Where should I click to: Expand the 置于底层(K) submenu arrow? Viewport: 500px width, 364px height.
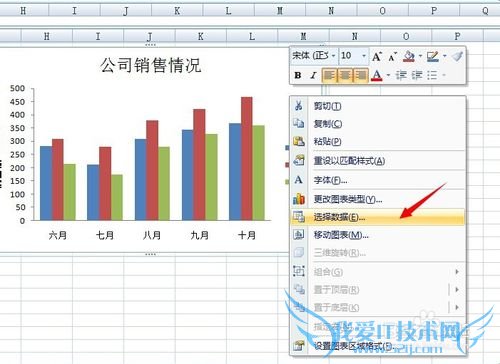tap(457, 307)
